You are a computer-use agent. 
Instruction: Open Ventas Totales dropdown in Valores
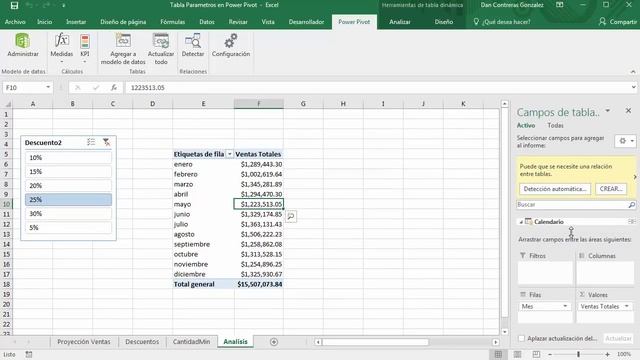(627, 306)
